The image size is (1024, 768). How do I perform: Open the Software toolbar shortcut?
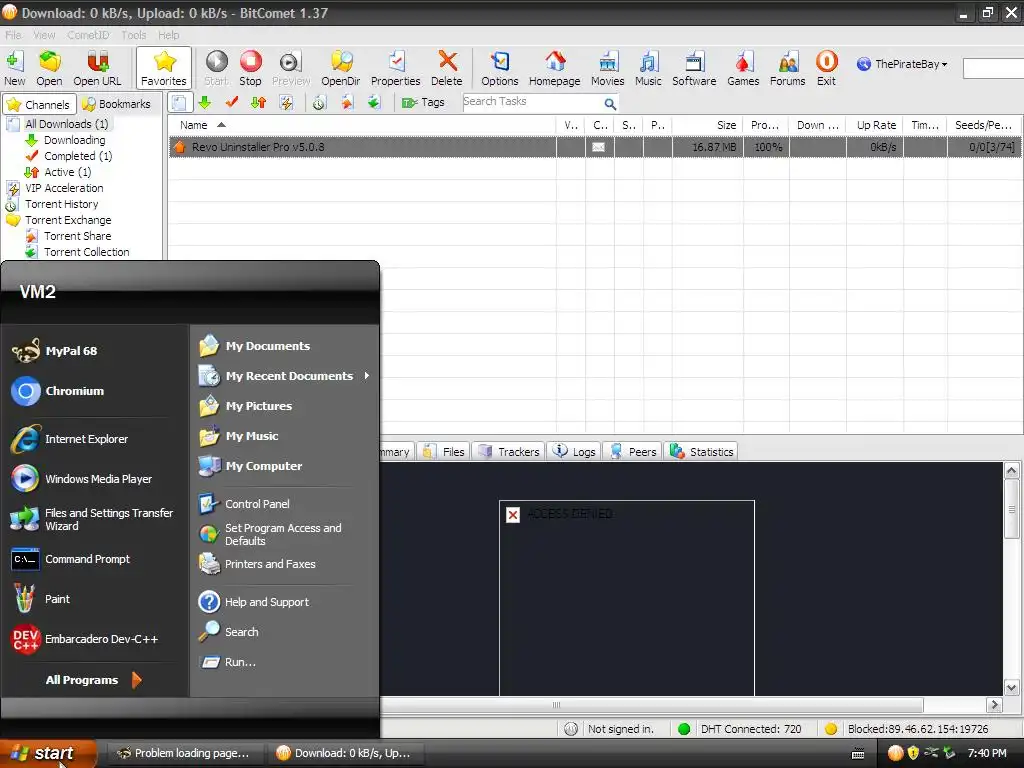click(694, 69)
